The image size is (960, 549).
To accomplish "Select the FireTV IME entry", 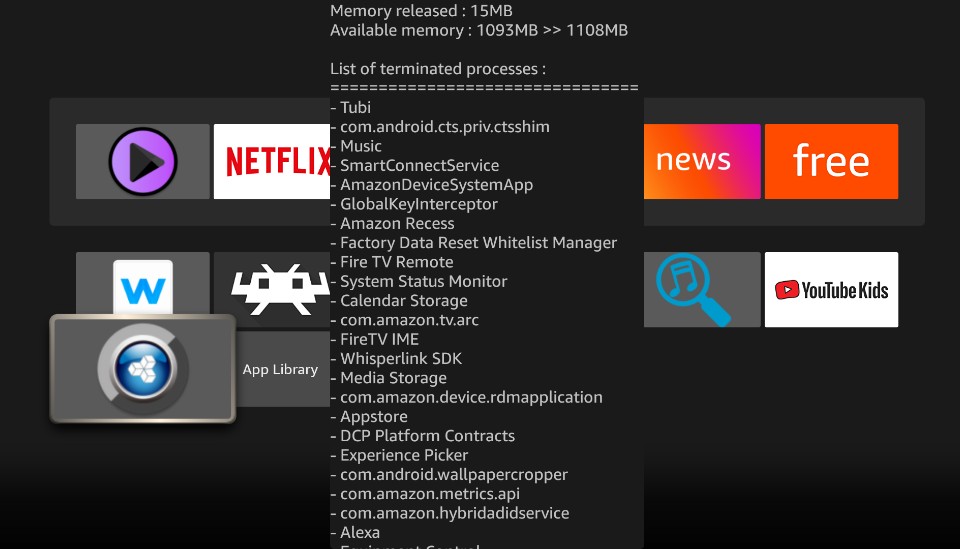I will pos(375,339).
